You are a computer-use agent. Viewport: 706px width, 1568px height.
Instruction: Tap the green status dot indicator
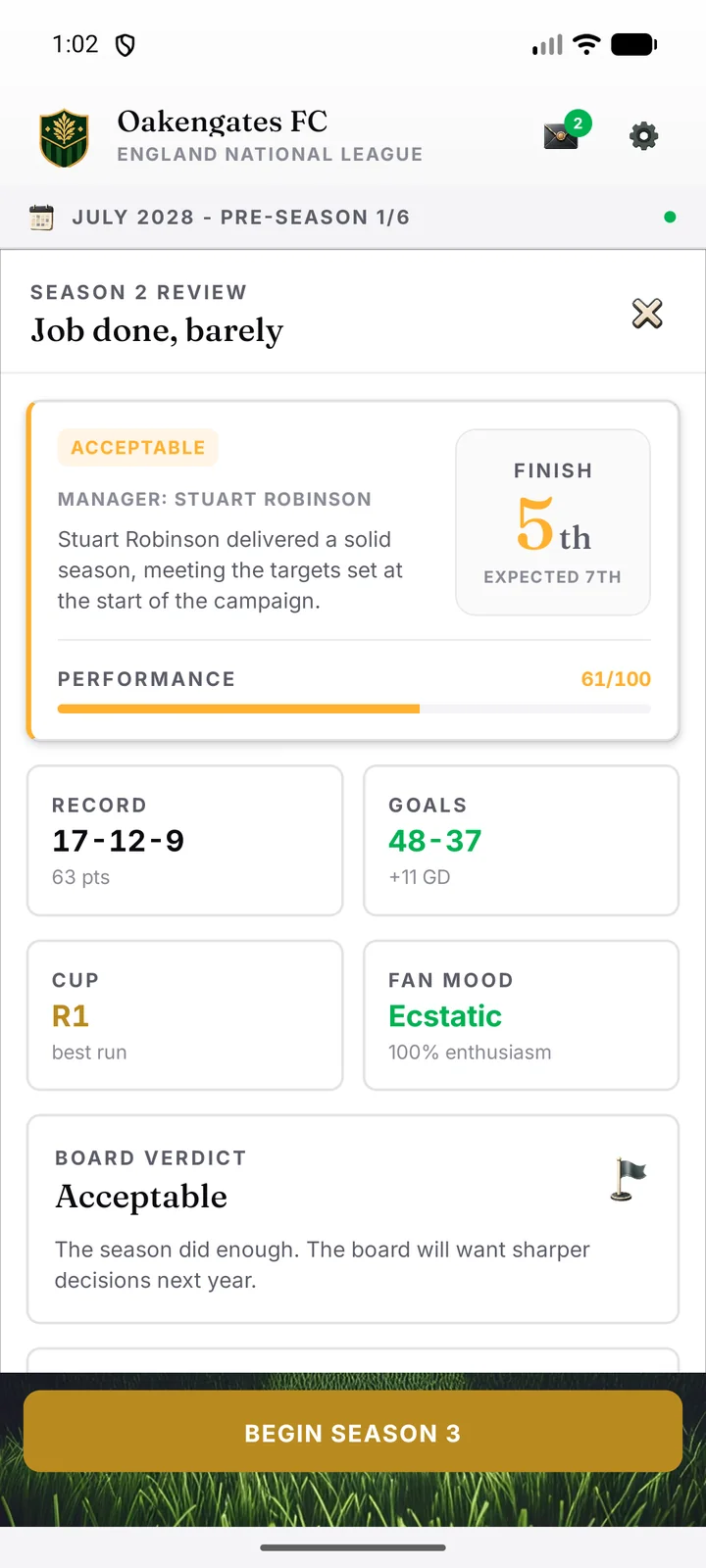pyautogui.click(x=670, y=218)
